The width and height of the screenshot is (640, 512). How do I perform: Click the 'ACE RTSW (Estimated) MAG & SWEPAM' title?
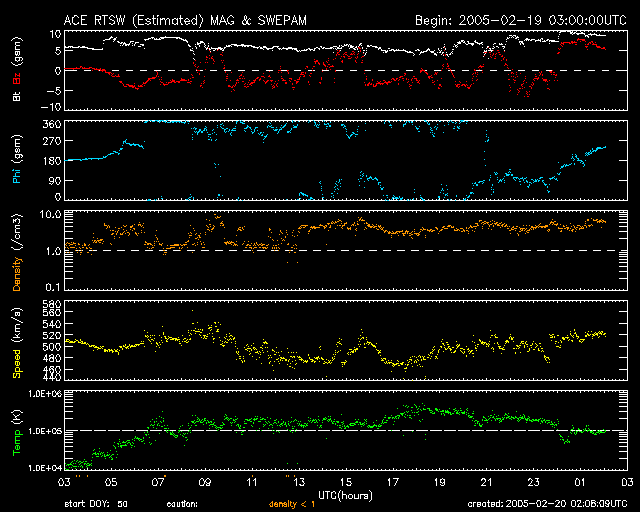coord(185,20)
